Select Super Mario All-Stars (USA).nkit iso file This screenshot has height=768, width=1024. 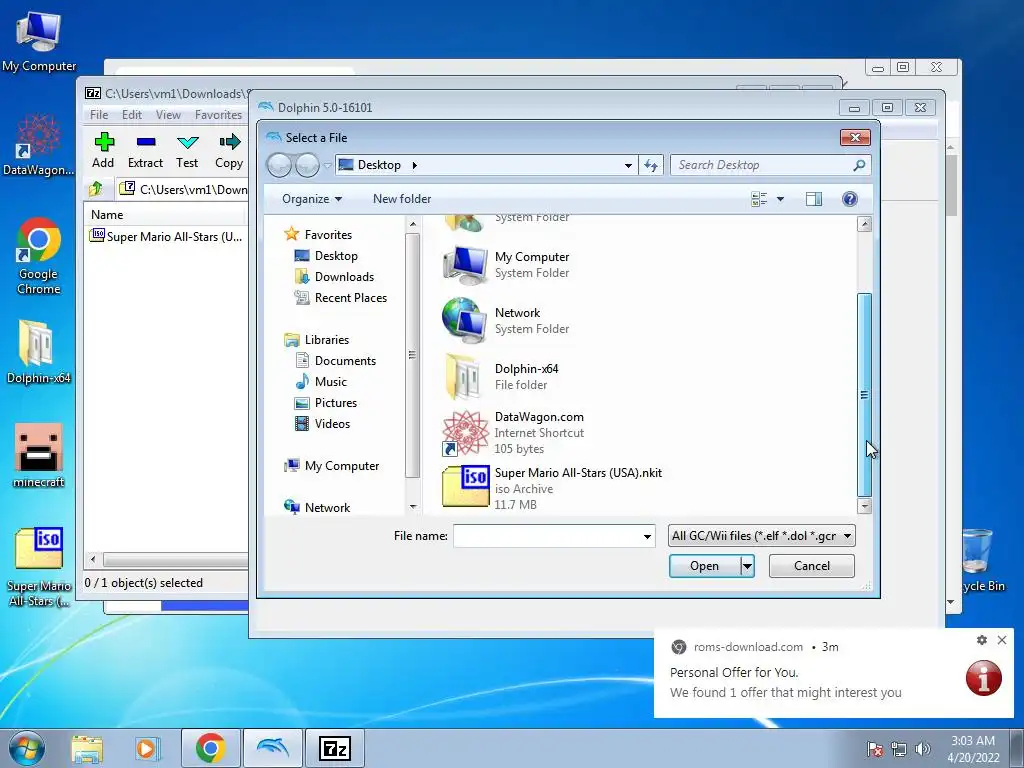pos(552,488)
